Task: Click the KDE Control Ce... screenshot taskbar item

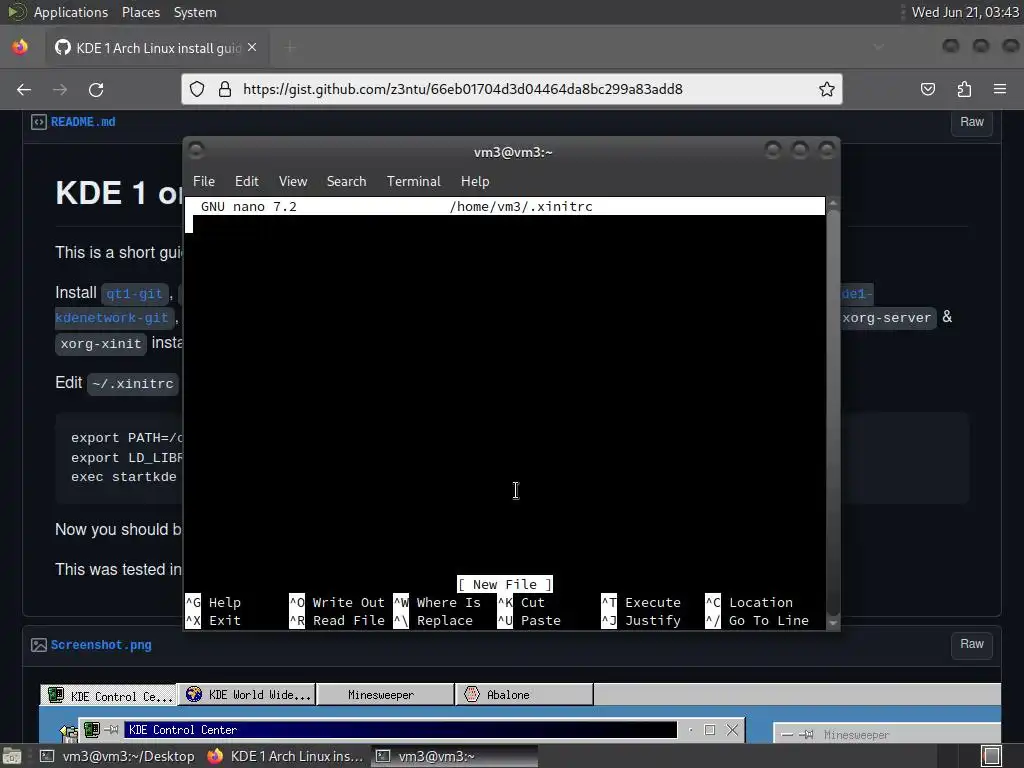Action: 108,696
